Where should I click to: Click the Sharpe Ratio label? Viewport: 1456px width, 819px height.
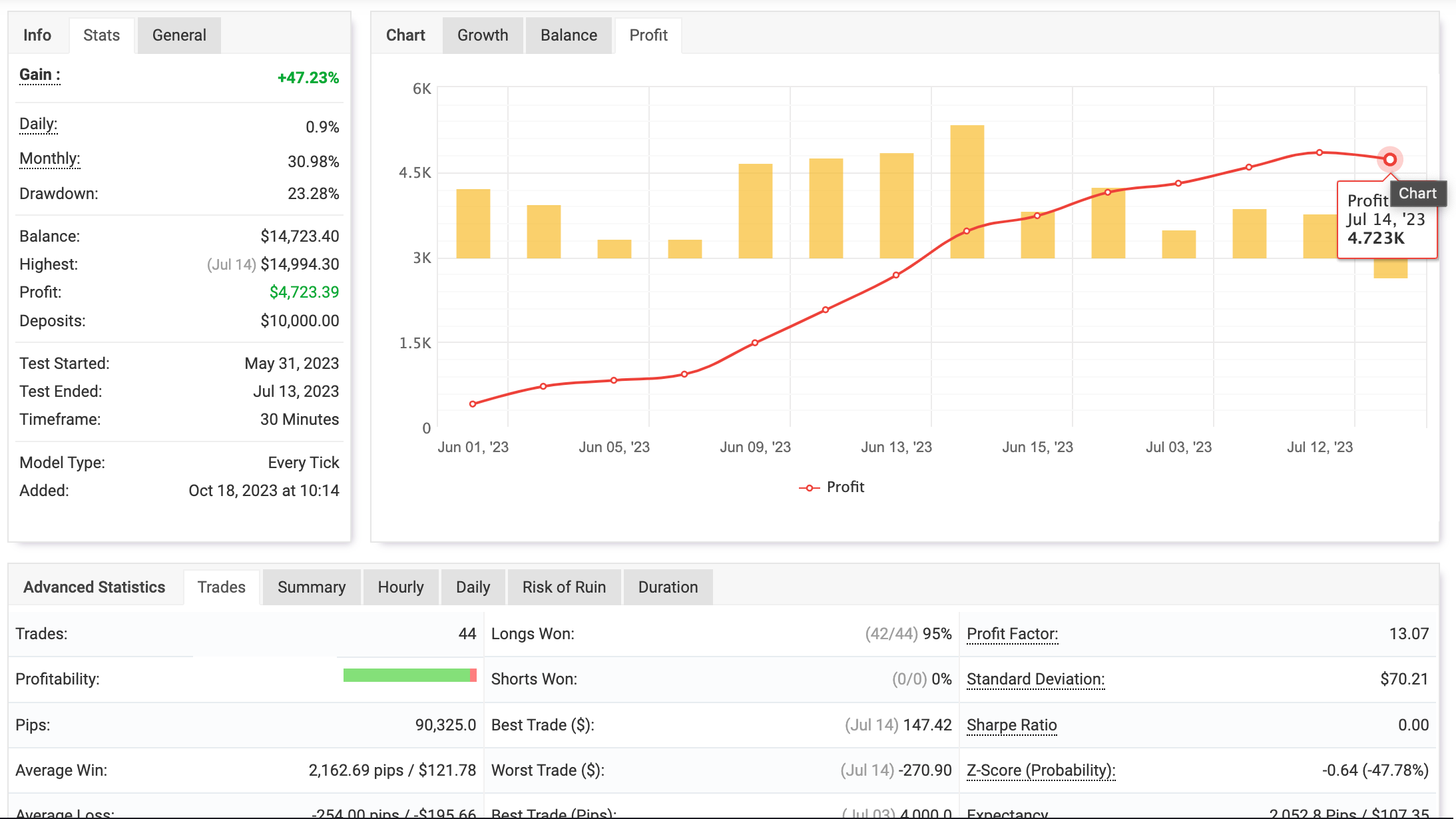click(x=1011, y=725)
